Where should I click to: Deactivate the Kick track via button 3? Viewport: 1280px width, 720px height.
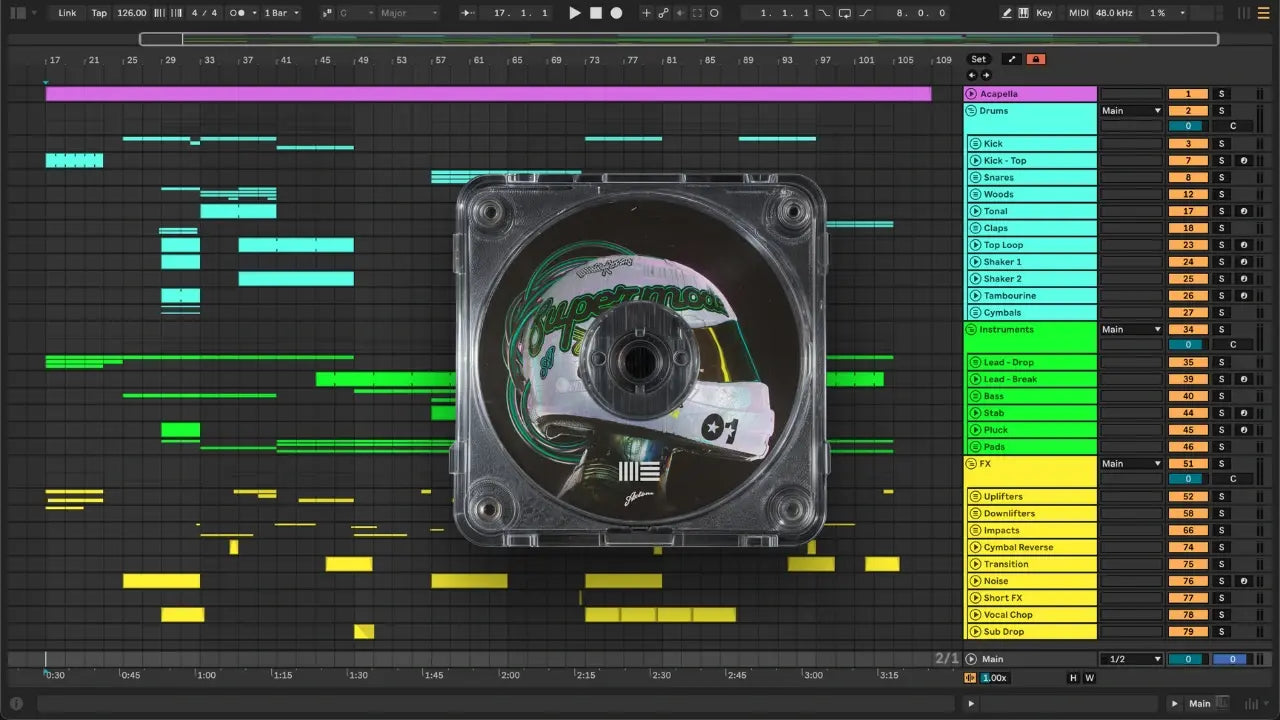1188,144
